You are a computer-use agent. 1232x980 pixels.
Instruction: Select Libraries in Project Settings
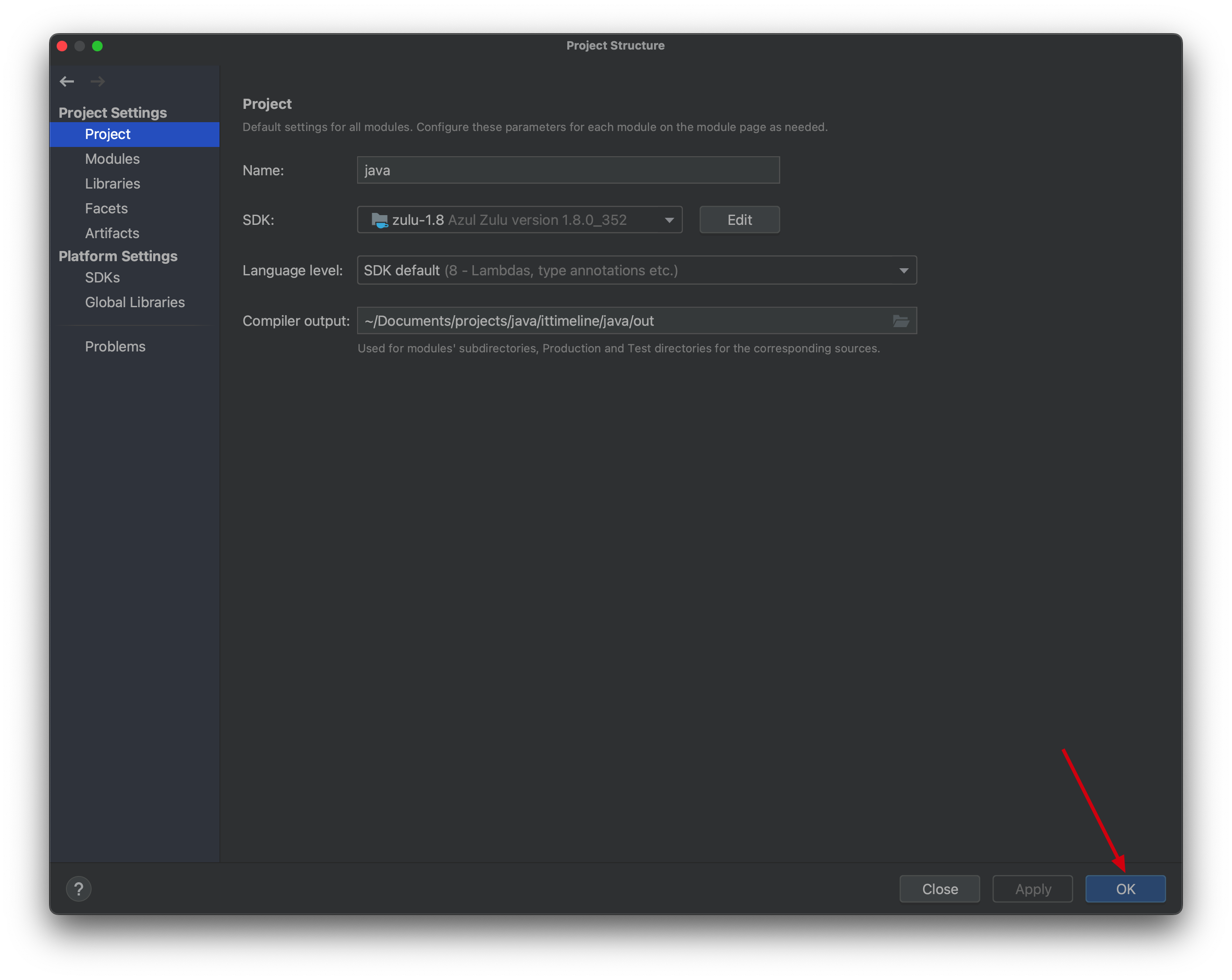pyautogui.click(x=111, y=183)
